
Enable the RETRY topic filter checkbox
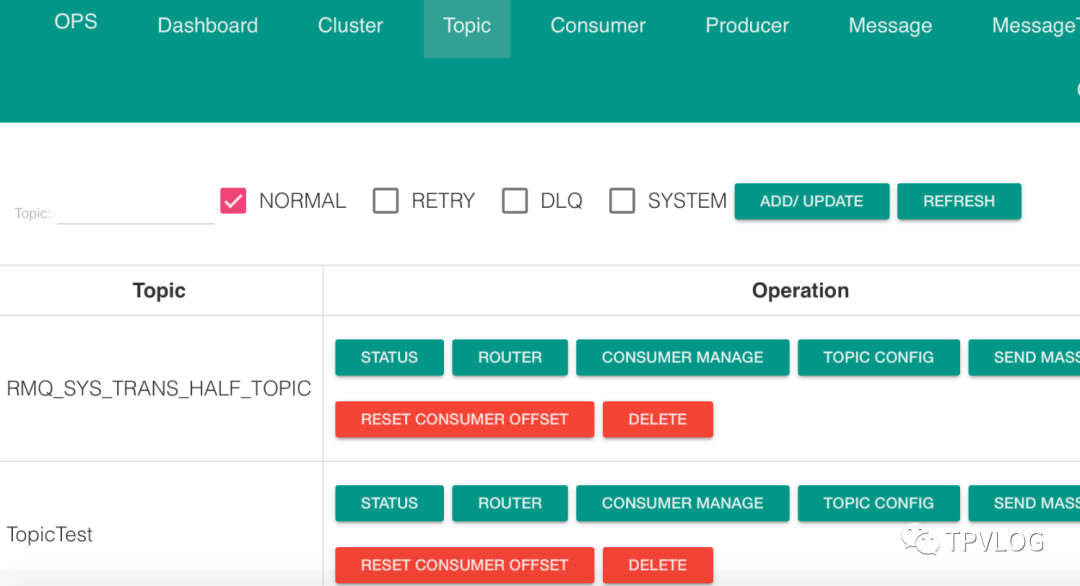pyautogui.click(x=386, y=201)
